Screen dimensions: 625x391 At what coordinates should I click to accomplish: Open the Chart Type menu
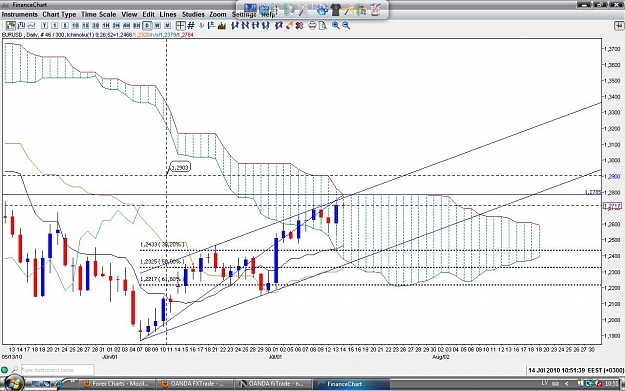click(x=59, y=14)
